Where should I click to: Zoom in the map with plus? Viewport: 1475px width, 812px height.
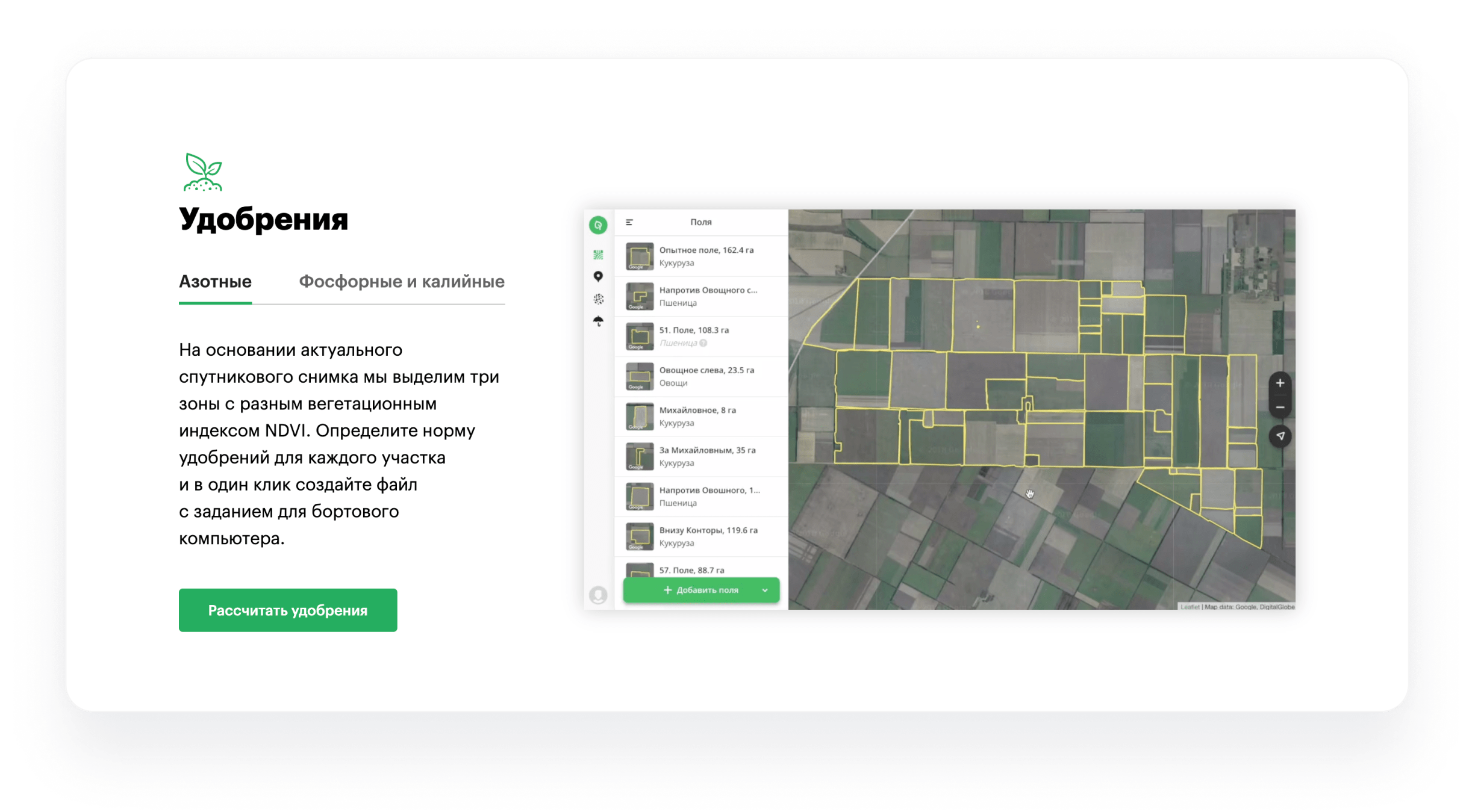click(1280, 383)
